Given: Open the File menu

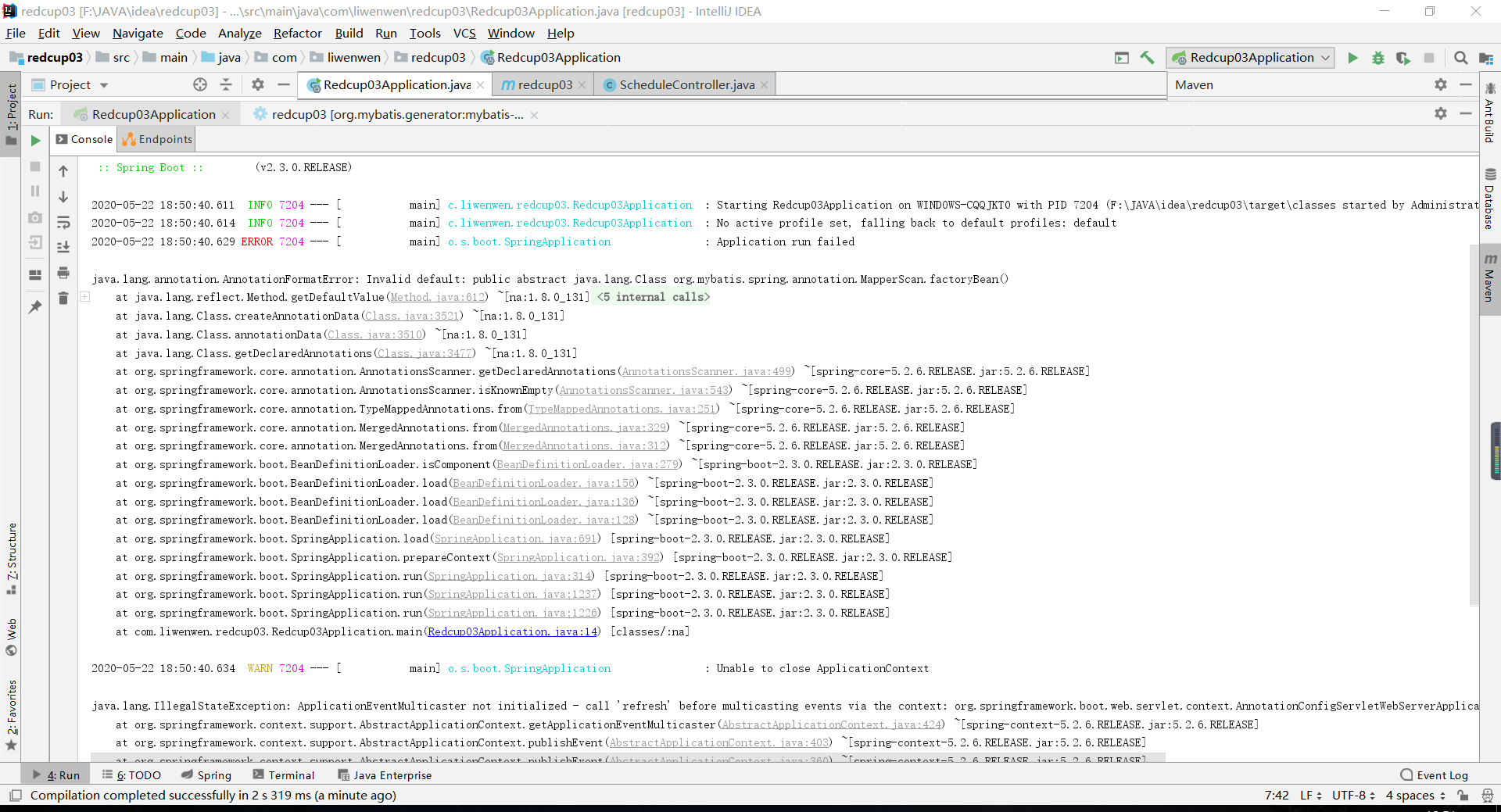Looking at the screenshot, I should (x=16, y=33).
